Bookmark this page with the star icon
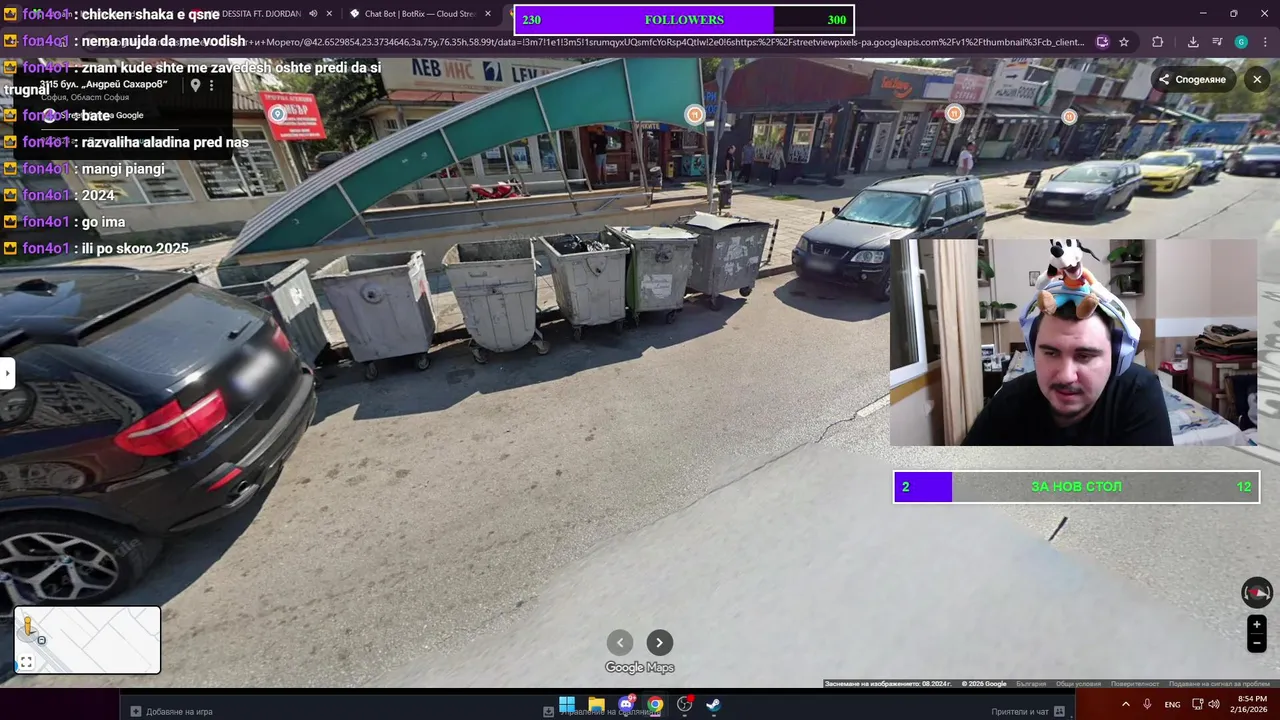The height and width of the screenshot is (720, 1280). pyautogui.click(x=1124, y=42)
